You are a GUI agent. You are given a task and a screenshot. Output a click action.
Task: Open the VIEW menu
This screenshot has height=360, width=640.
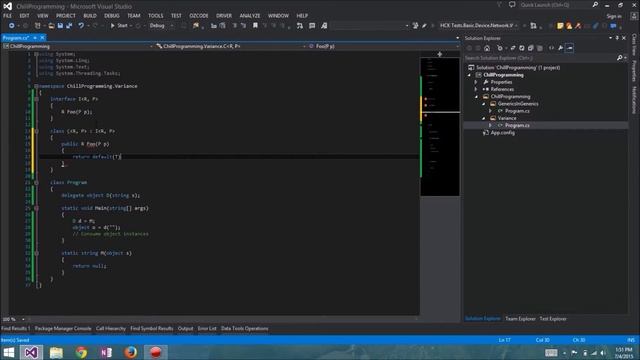(x=42, y=16)
